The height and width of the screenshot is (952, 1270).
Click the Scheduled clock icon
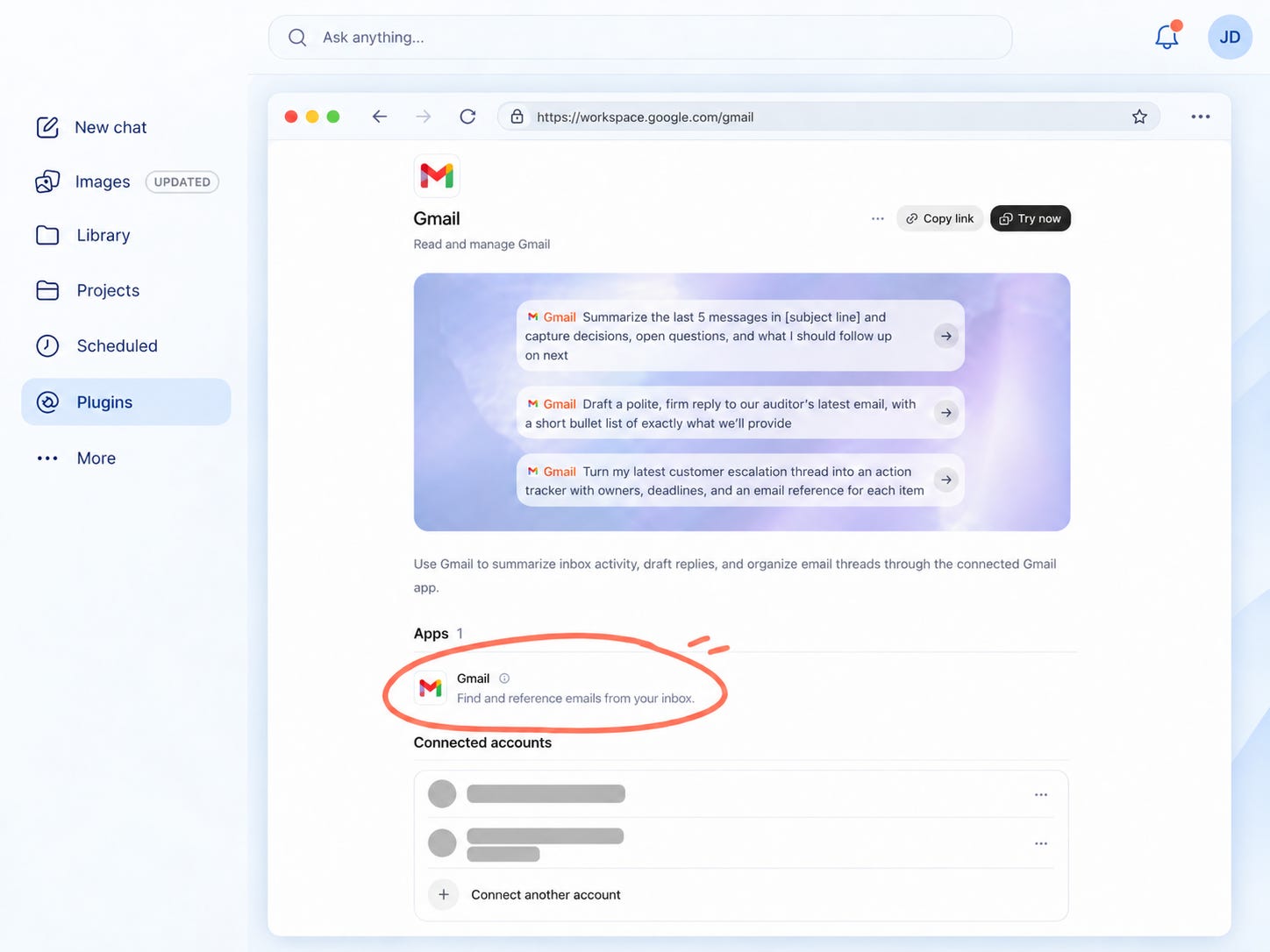(47, 345)
